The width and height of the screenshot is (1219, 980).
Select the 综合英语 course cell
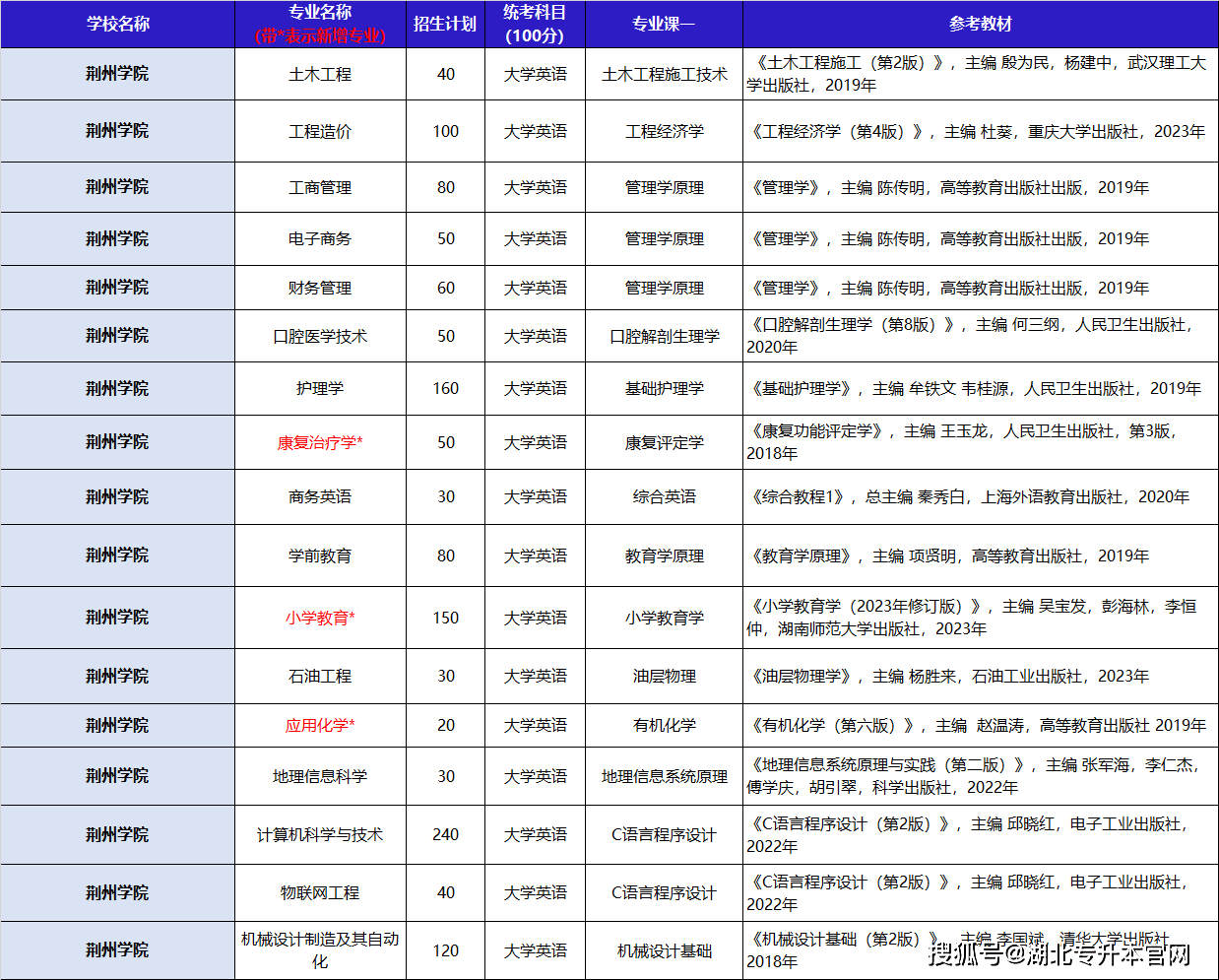[x=664, y=496]
